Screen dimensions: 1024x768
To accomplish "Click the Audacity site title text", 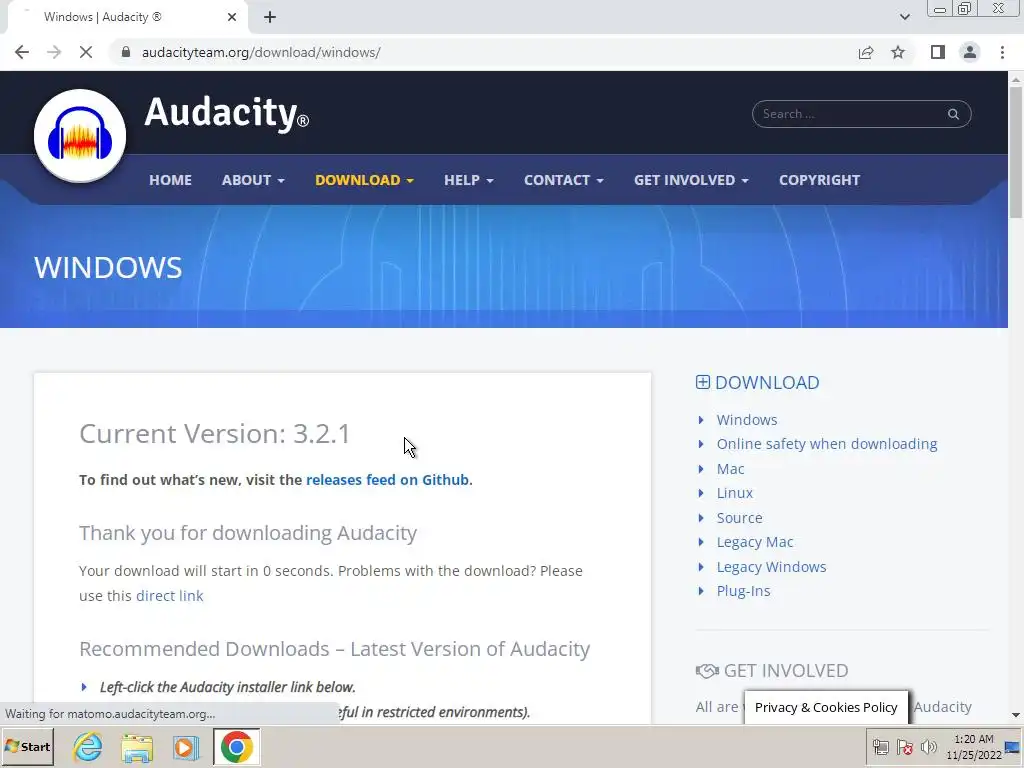I will pyautogui.click(x=226, y=112).
